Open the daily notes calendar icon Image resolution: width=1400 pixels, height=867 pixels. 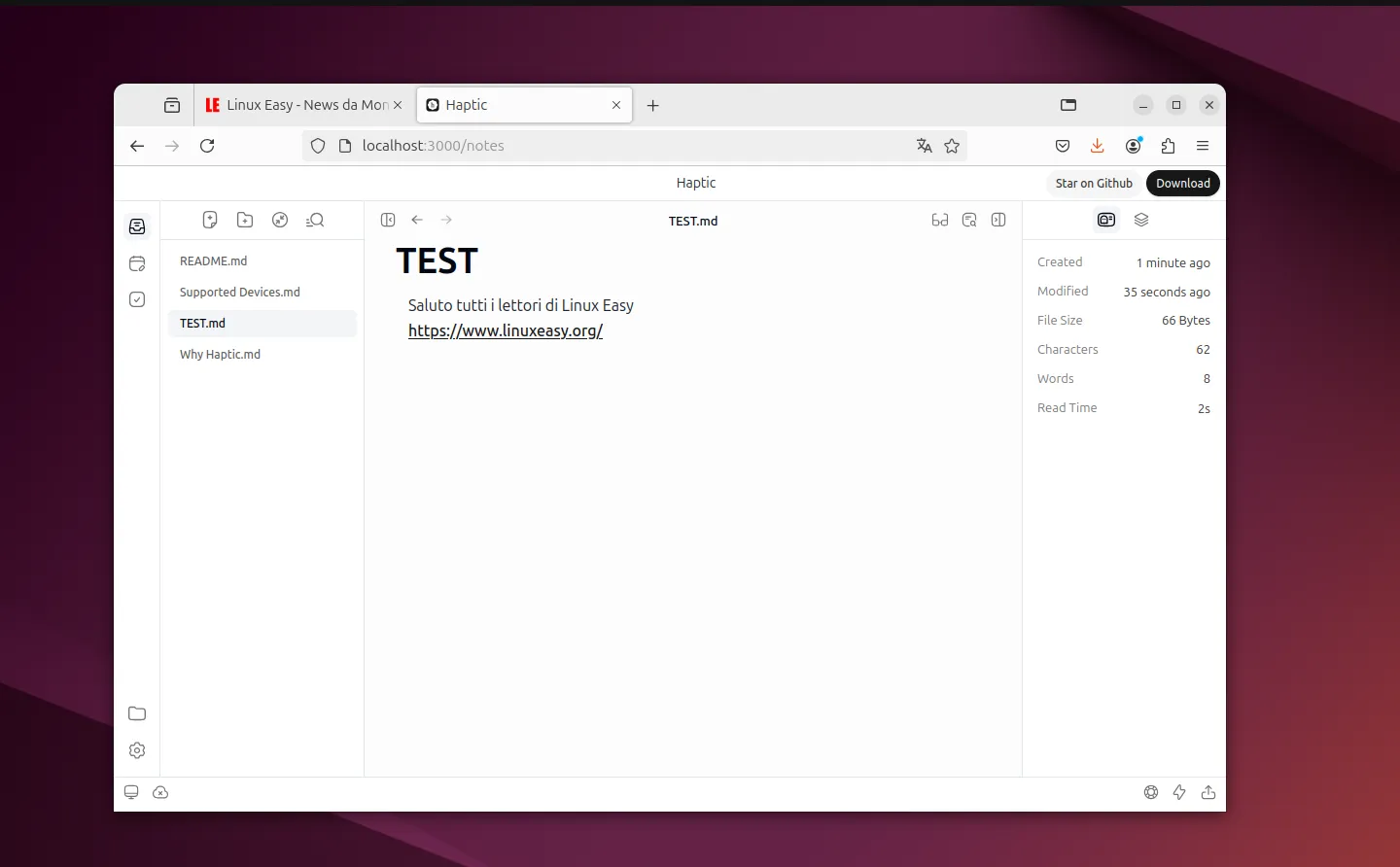pyautogui.click(x=137, y=263)
